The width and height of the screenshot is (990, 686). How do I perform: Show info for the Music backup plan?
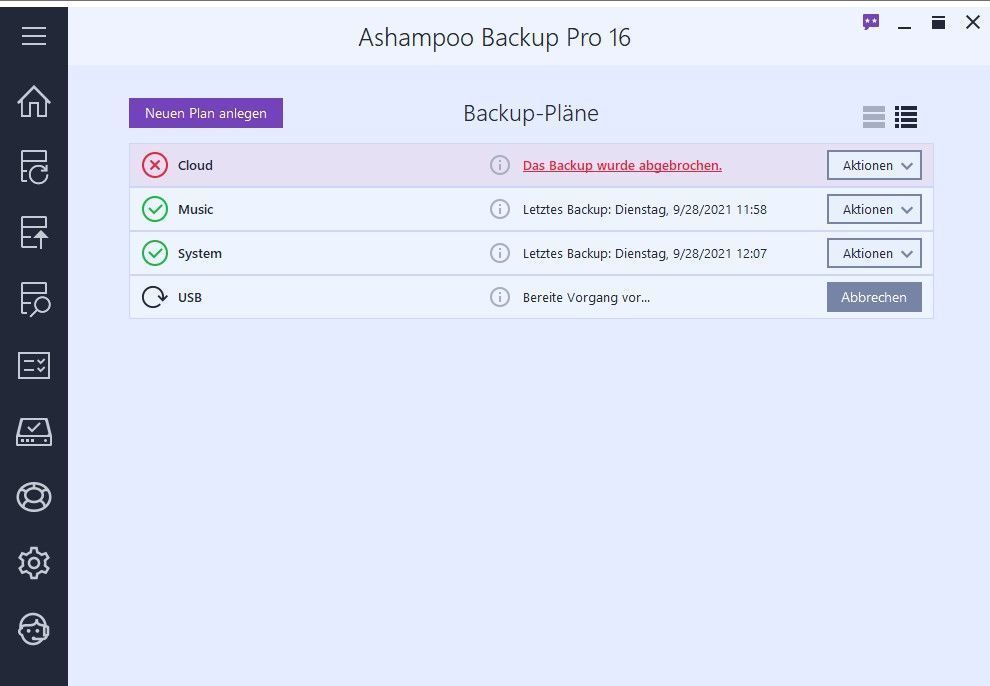(500, 209)
